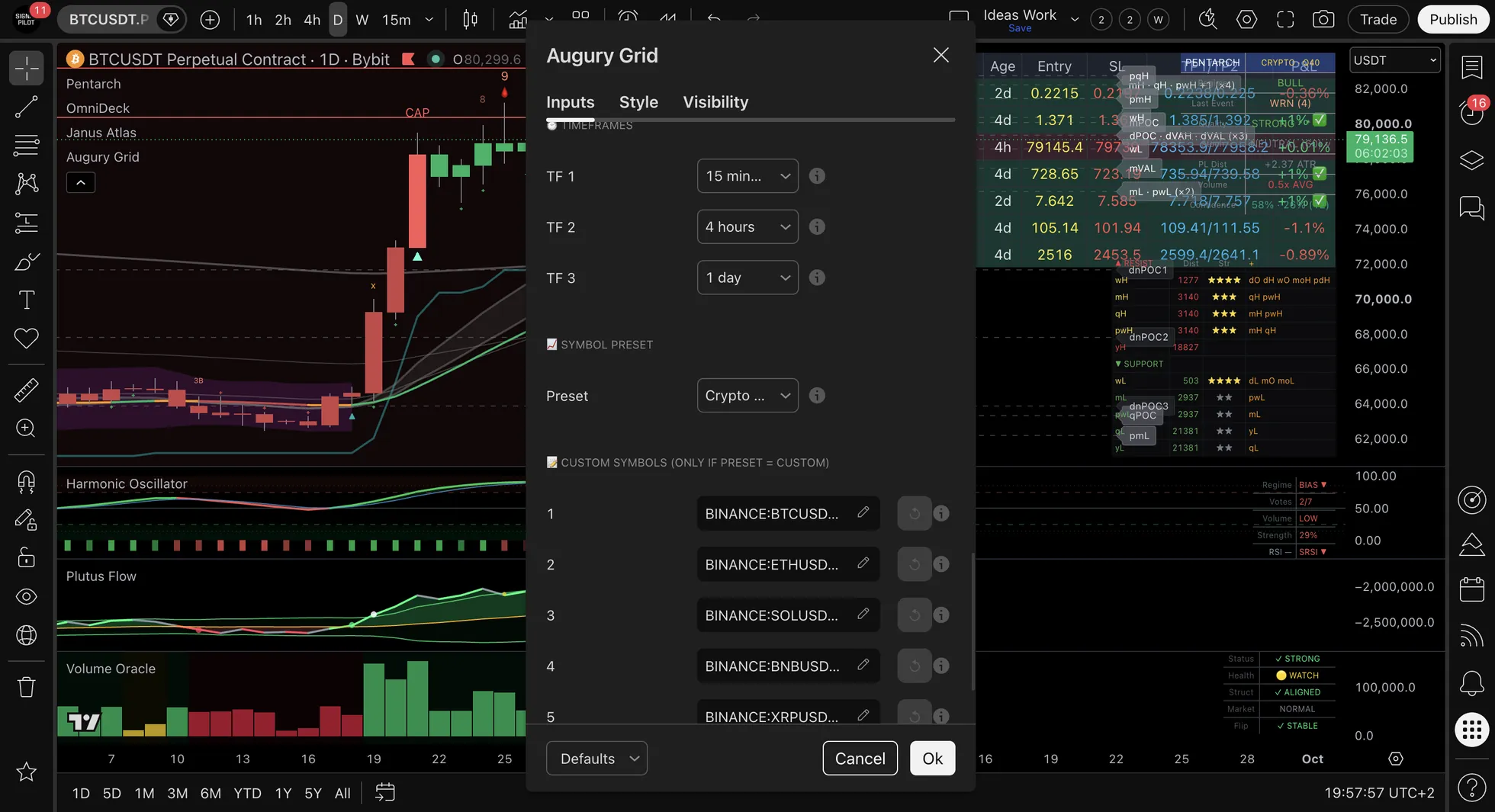Image resolution: width=1495 pixels, height=812 pixels.
Task: Select the 1Y date range
Action: 283,793
